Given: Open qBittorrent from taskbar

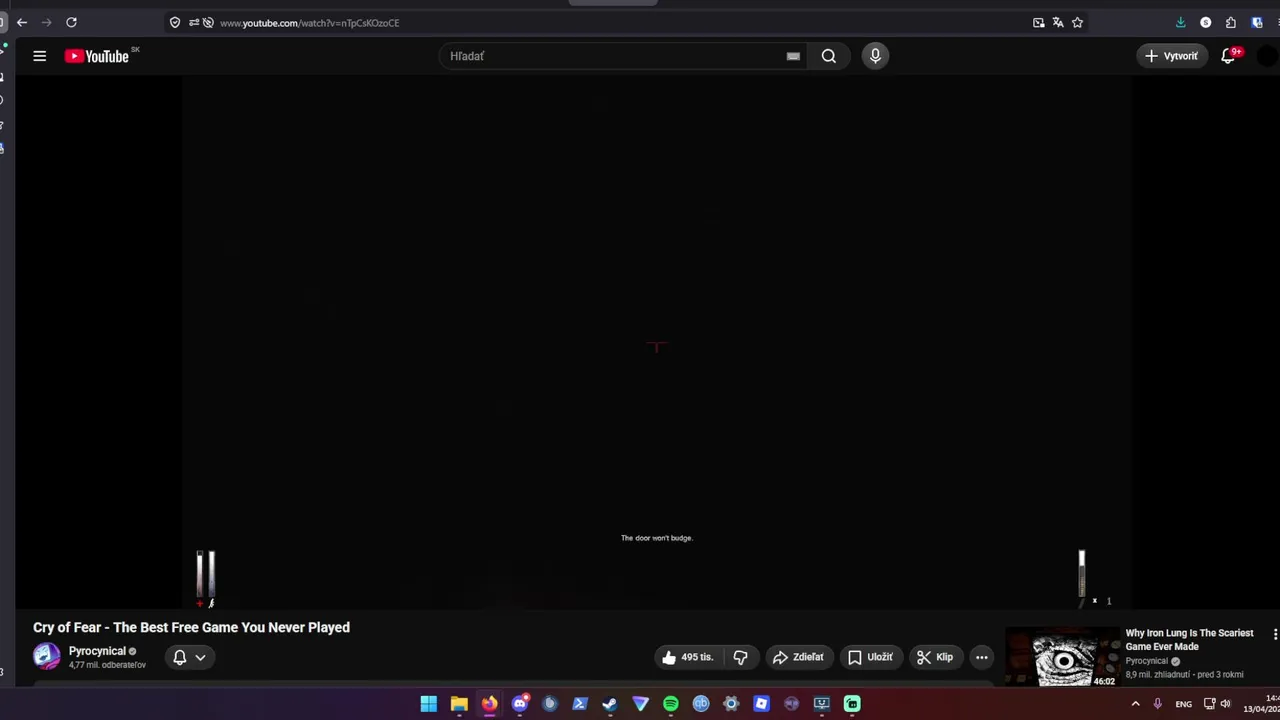Looking at the screenshot, I should 701,704.
